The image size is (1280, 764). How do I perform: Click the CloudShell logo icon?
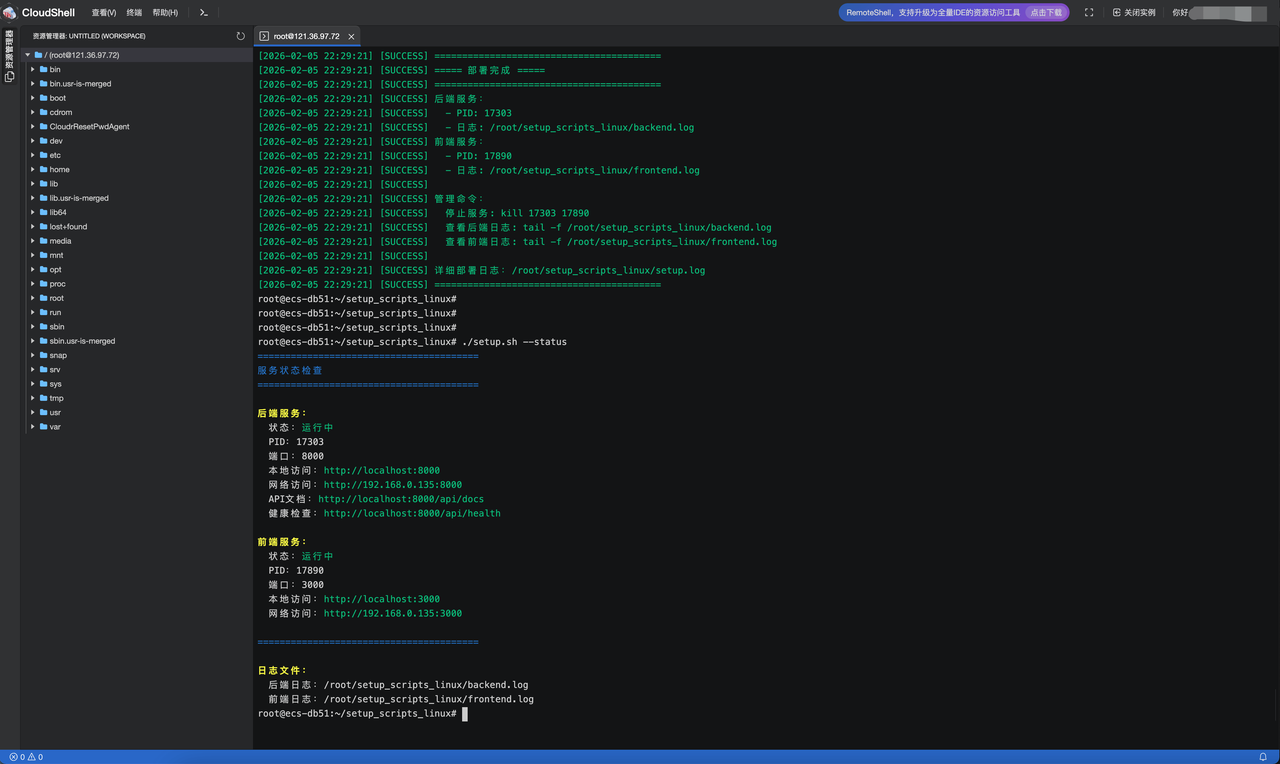tap(10, 12)
